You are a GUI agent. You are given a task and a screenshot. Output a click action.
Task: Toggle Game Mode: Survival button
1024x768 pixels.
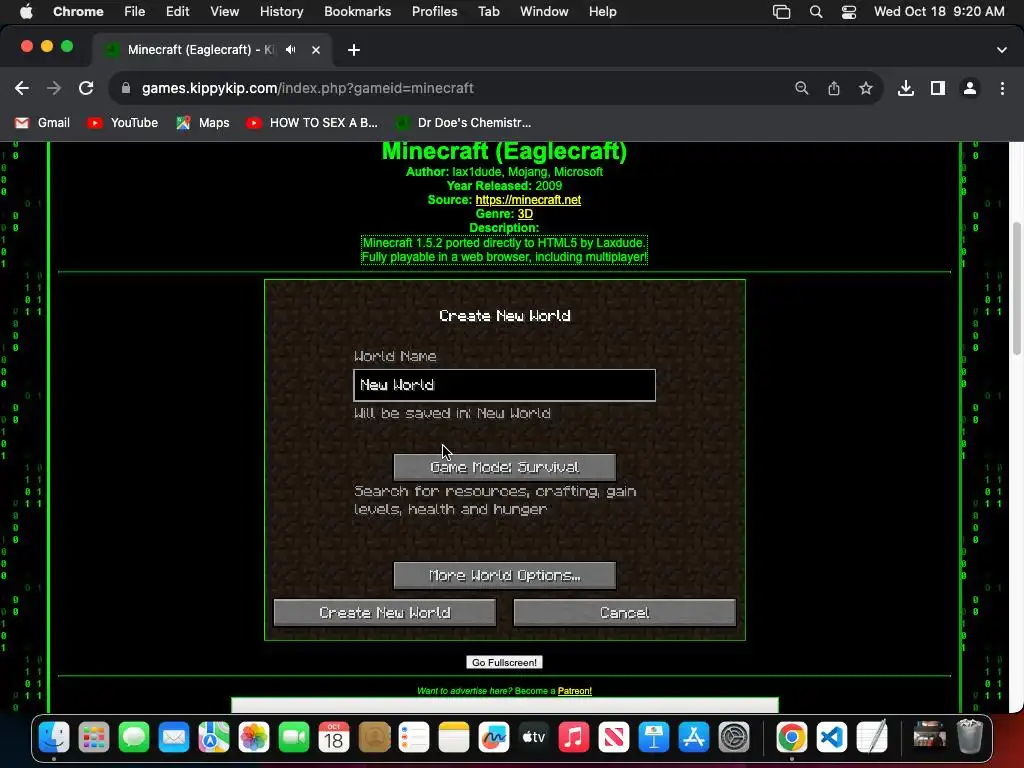point(504,467)
